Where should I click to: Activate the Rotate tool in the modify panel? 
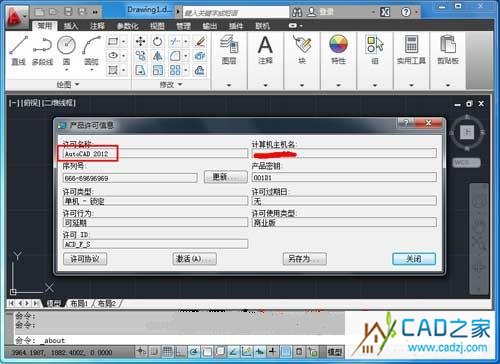(157, 41)
